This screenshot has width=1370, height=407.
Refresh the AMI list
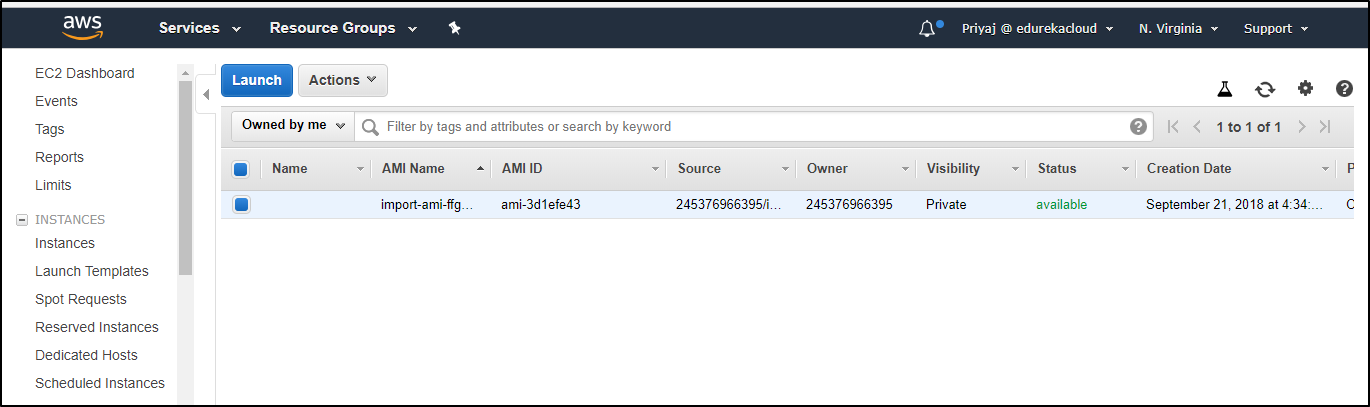pos(1265,89)
